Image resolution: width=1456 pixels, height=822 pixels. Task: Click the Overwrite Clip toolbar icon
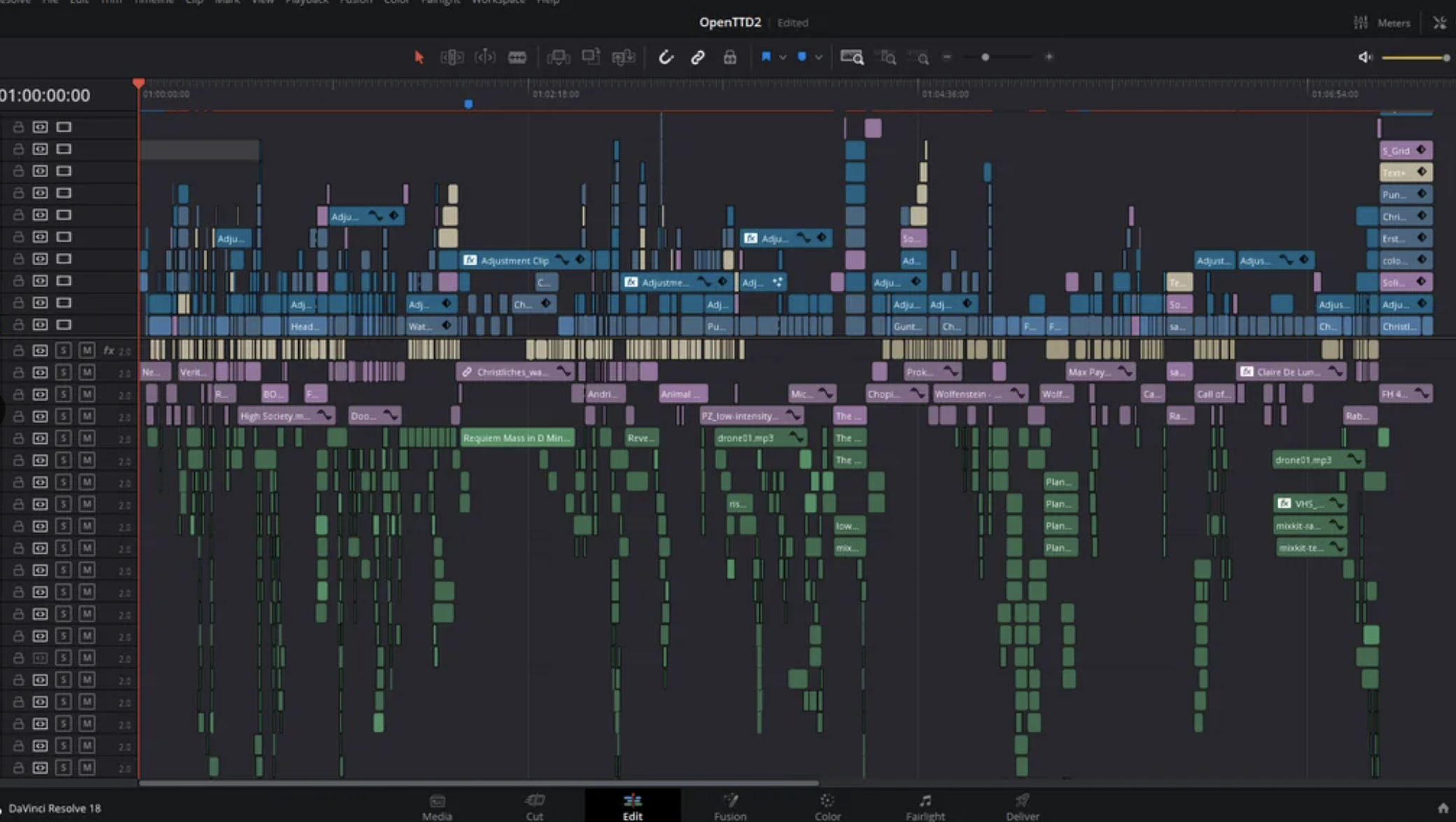point(591,57)
